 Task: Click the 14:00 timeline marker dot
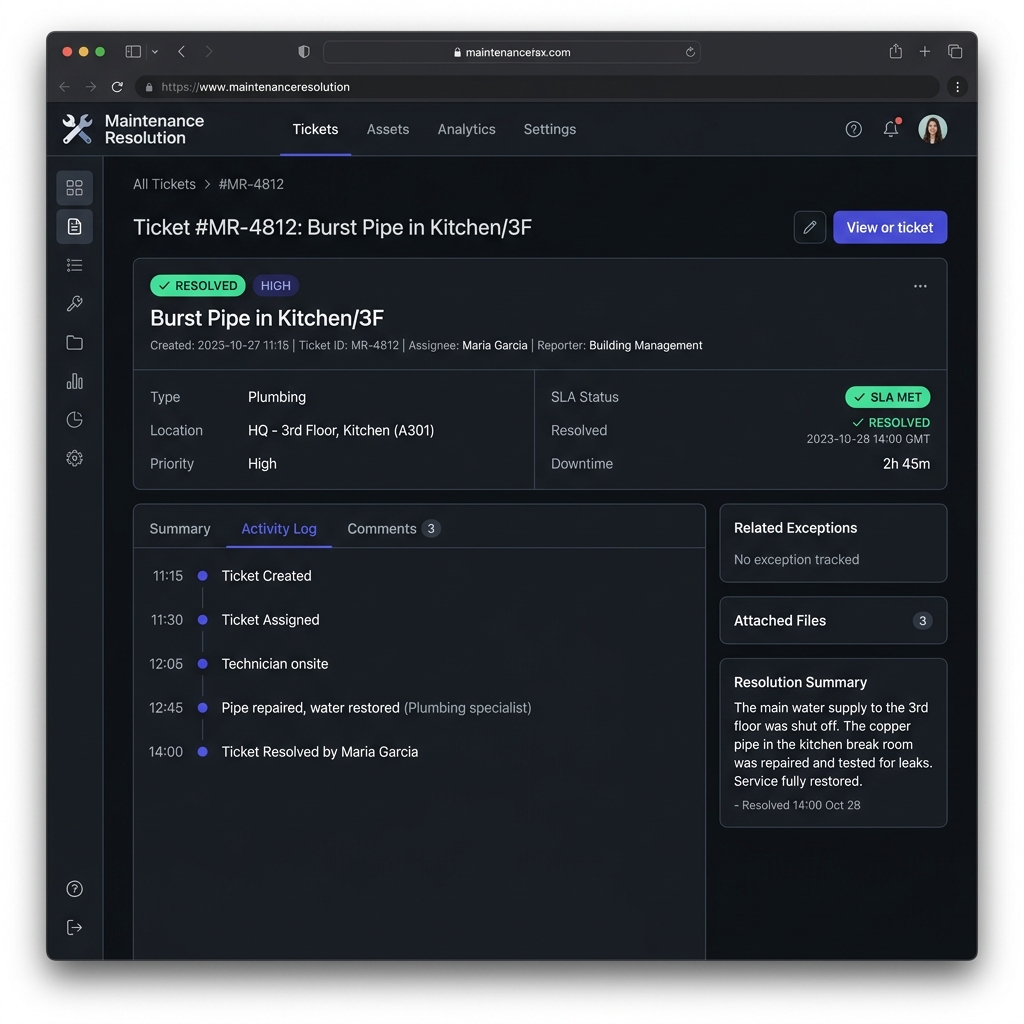pyautogui.click(x=202, y=752)
